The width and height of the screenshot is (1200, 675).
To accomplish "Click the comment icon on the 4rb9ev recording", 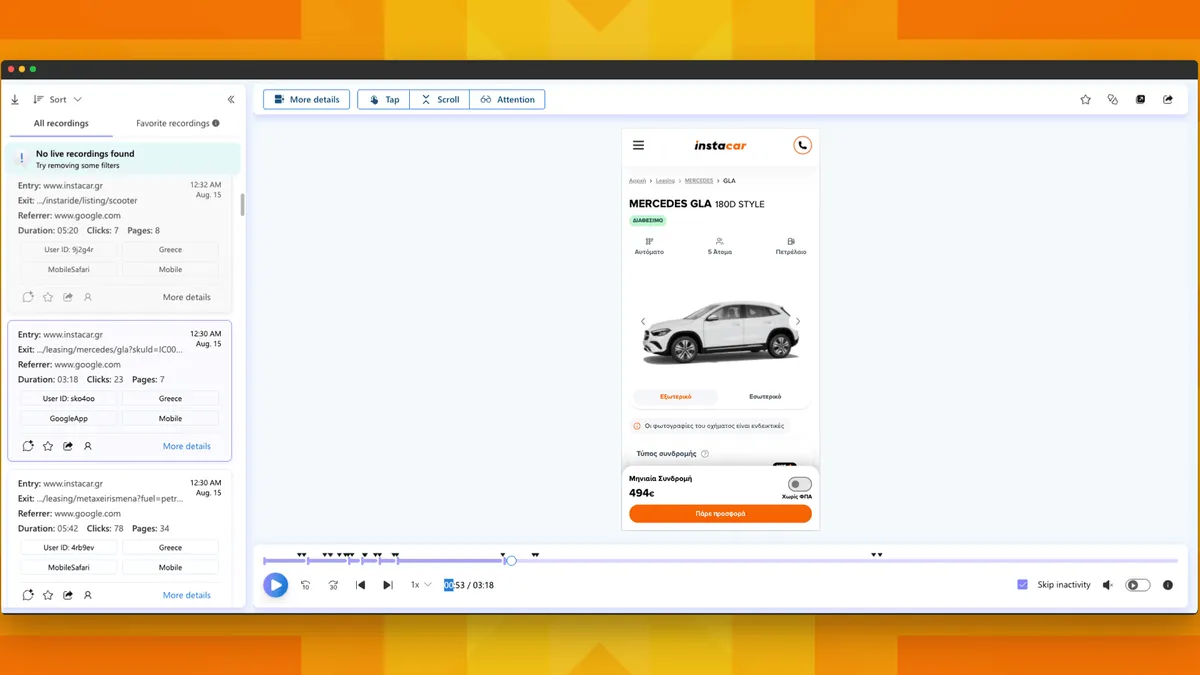I will (28, 595).
